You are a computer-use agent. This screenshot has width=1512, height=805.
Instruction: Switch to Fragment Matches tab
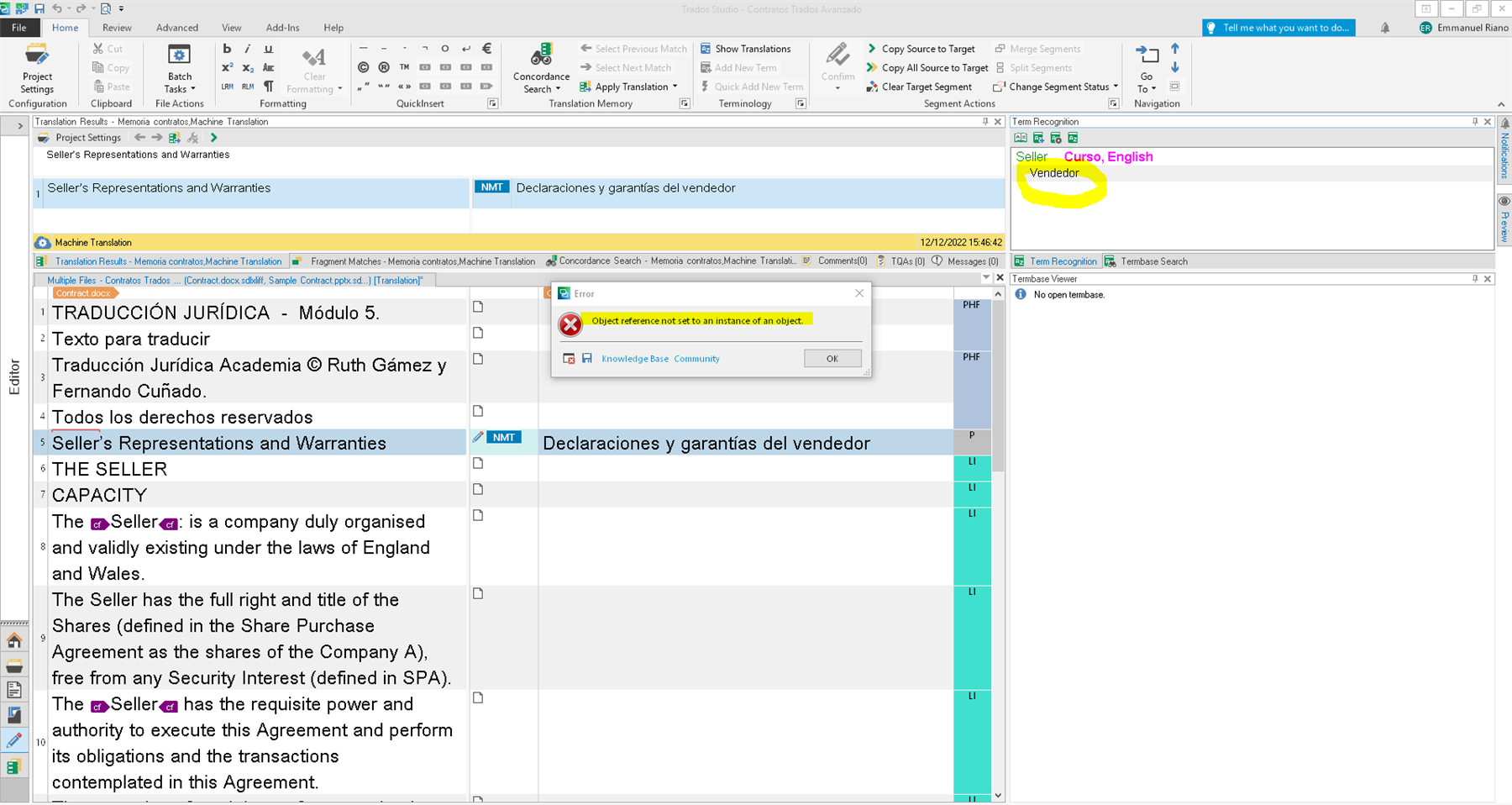pos(415,261)
